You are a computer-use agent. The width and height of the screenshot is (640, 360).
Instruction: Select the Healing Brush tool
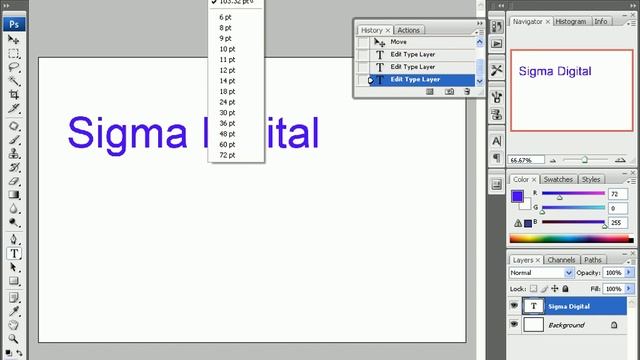(13, 126)
